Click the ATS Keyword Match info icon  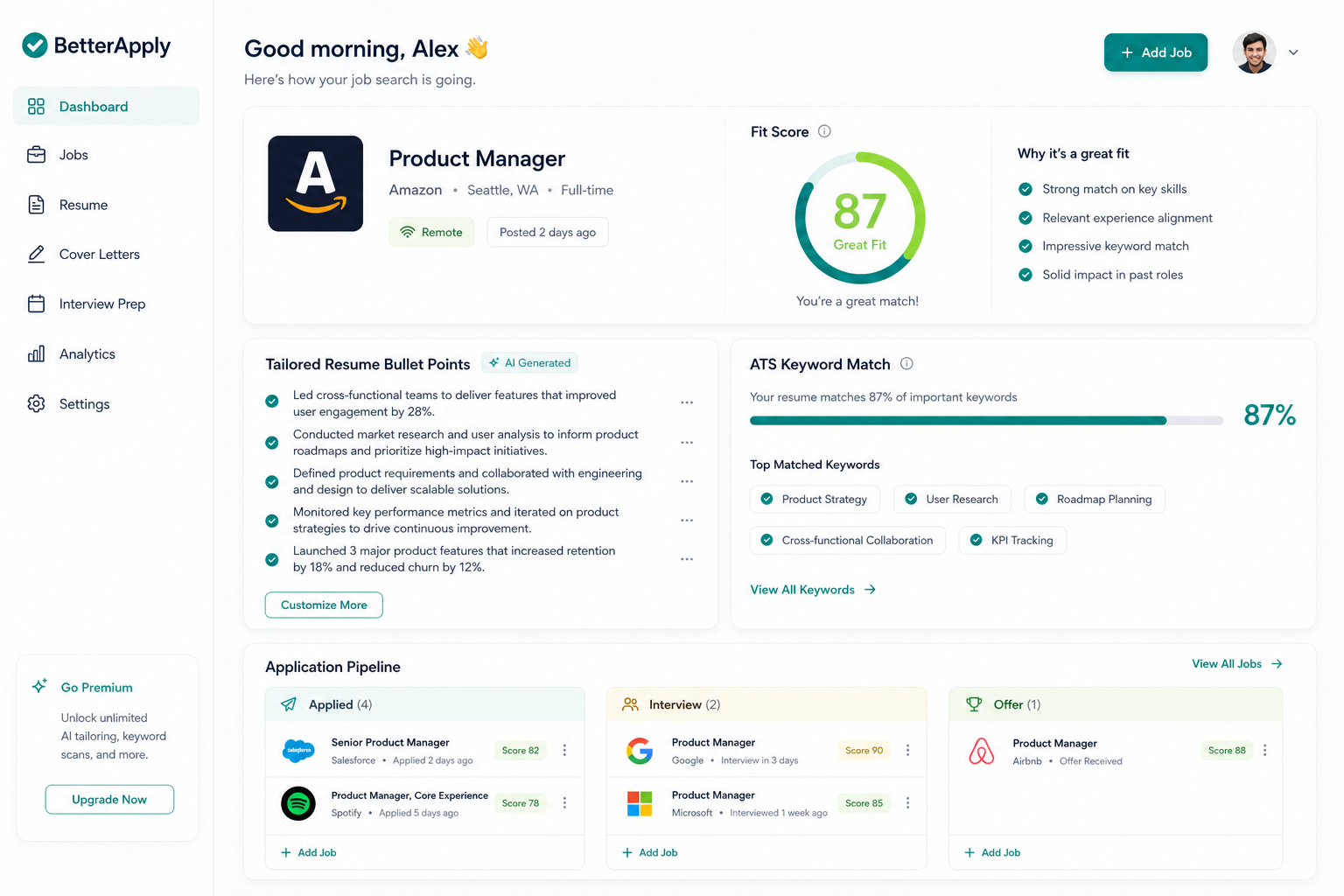pyautogui.click(x=906, y=363)
